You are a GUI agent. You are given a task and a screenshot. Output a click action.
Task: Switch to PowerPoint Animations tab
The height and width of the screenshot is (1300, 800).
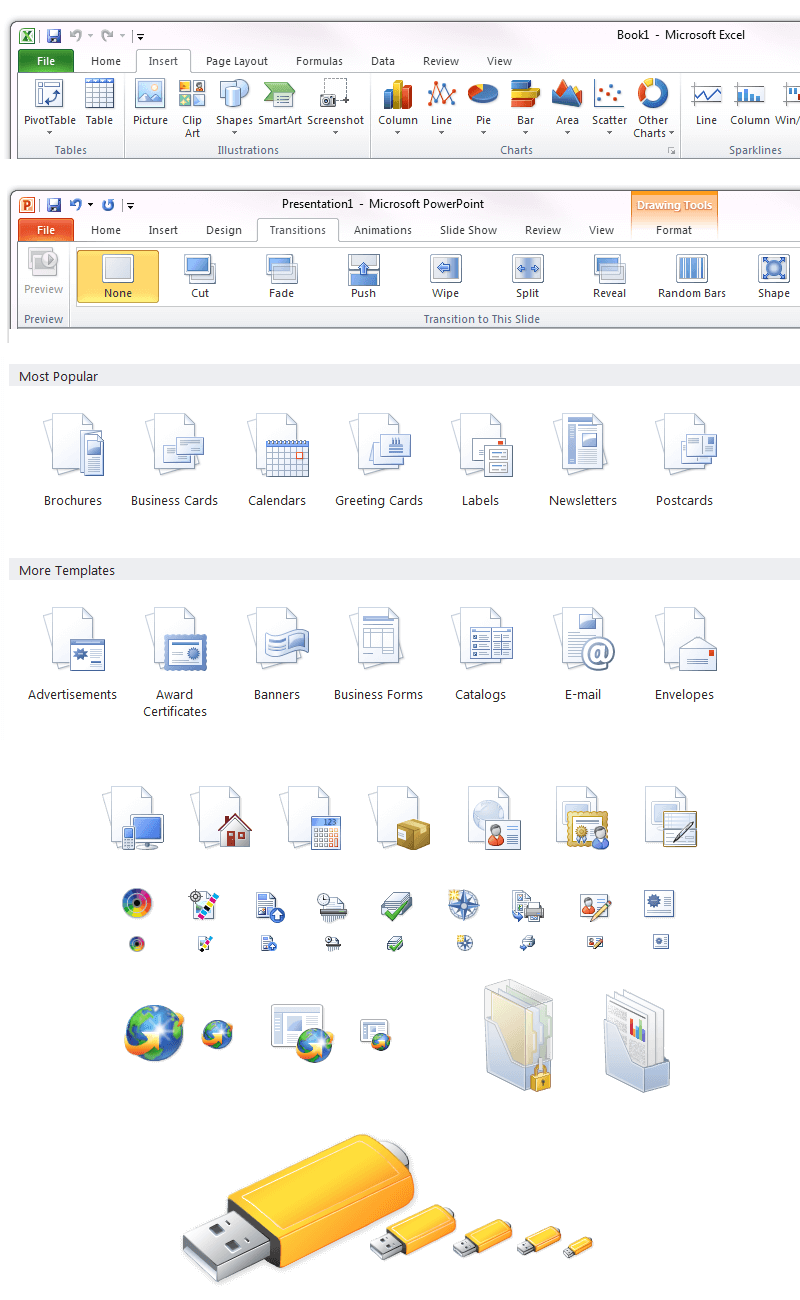click(x=383, y=230)
